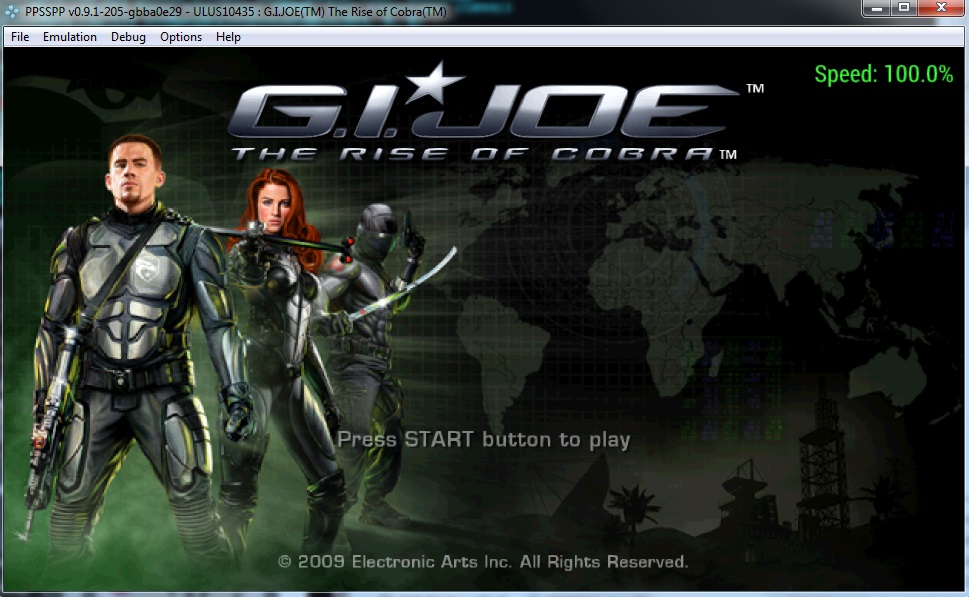Open the Help menu

(228, 37)
